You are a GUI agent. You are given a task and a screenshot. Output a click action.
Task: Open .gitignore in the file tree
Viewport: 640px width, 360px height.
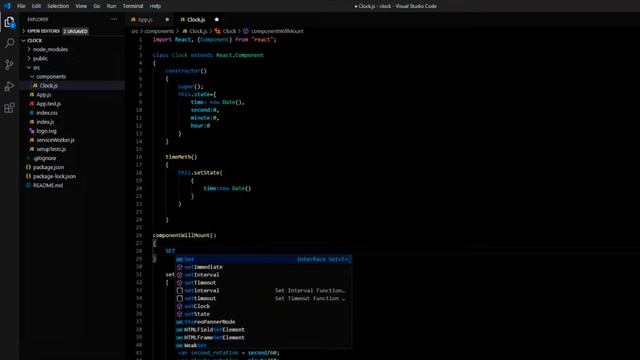tap(44, 158)
